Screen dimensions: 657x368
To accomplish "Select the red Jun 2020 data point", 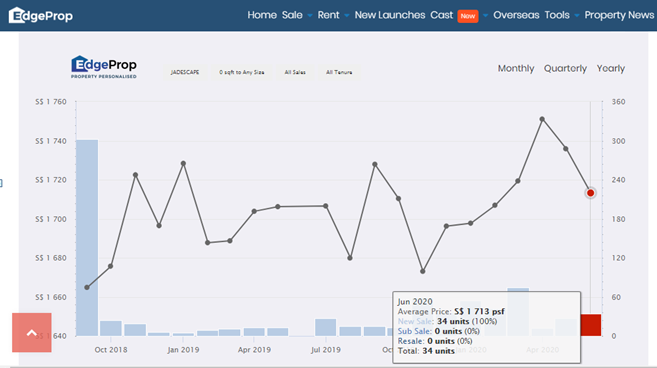I will (590, 193).
